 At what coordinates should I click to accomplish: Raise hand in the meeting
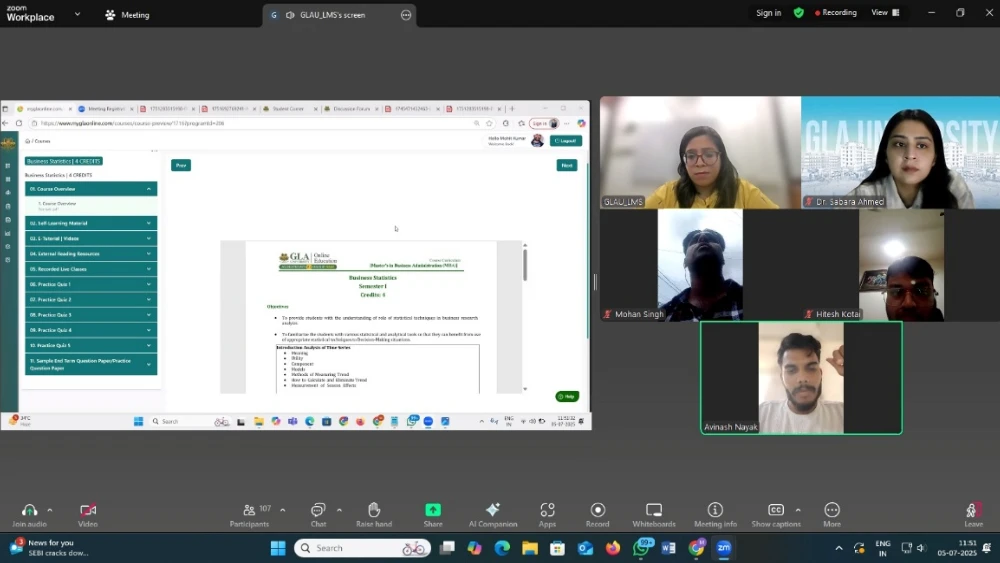(374, 510)
